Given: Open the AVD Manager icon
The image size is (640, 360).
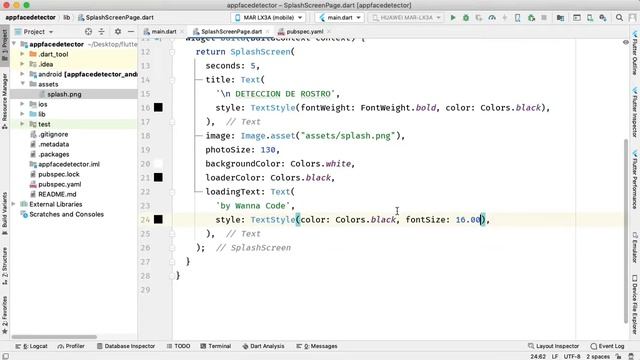Looking at the screenshot, I should point(590,18).
